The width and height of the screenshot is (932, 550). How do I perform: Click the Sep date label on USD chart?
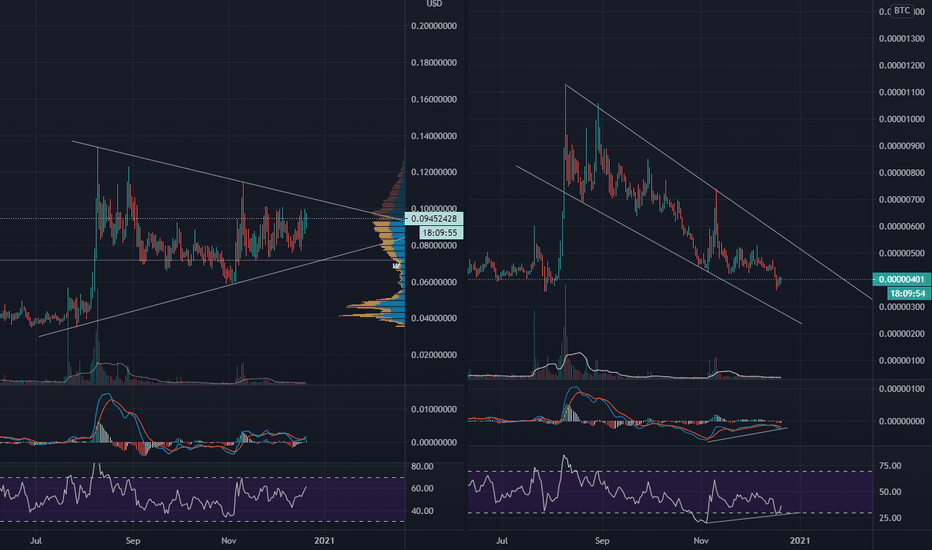tap(133, 541)
